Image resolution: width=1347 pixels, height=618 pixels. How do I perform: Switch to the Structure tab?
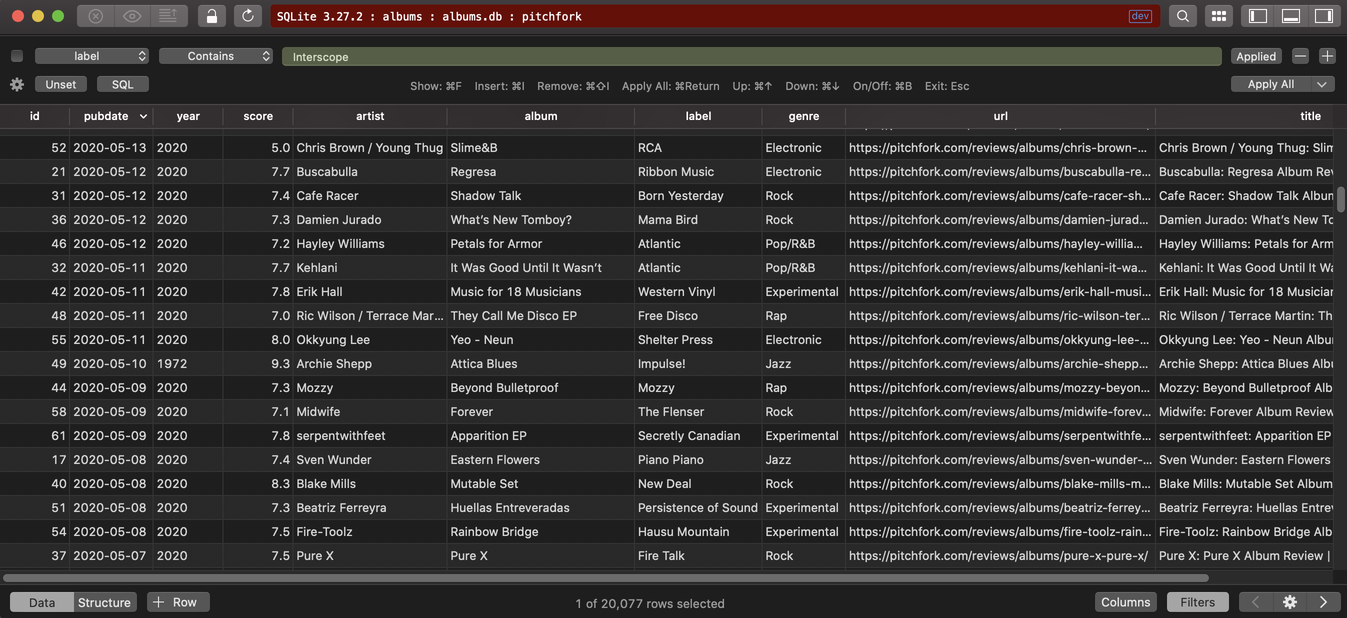click(x=104, y=602)
